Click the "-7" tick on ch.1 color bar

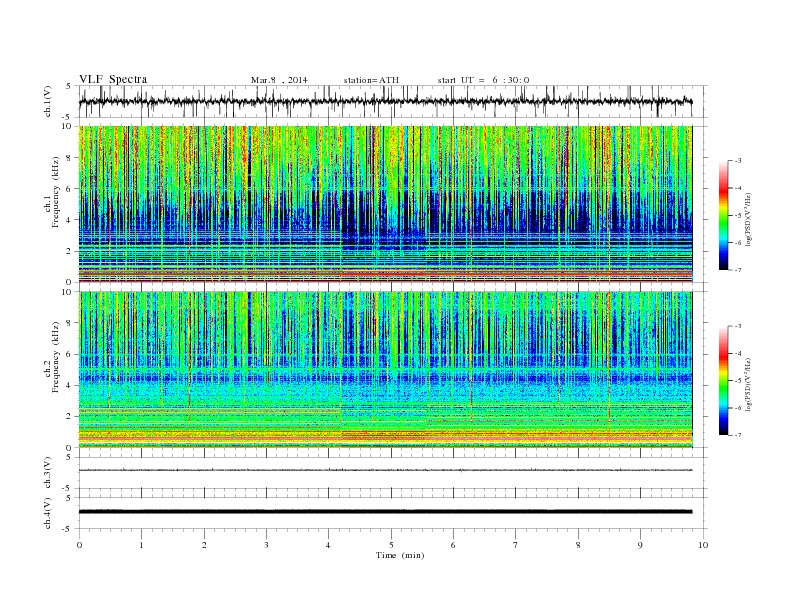(x=737, y=270)
